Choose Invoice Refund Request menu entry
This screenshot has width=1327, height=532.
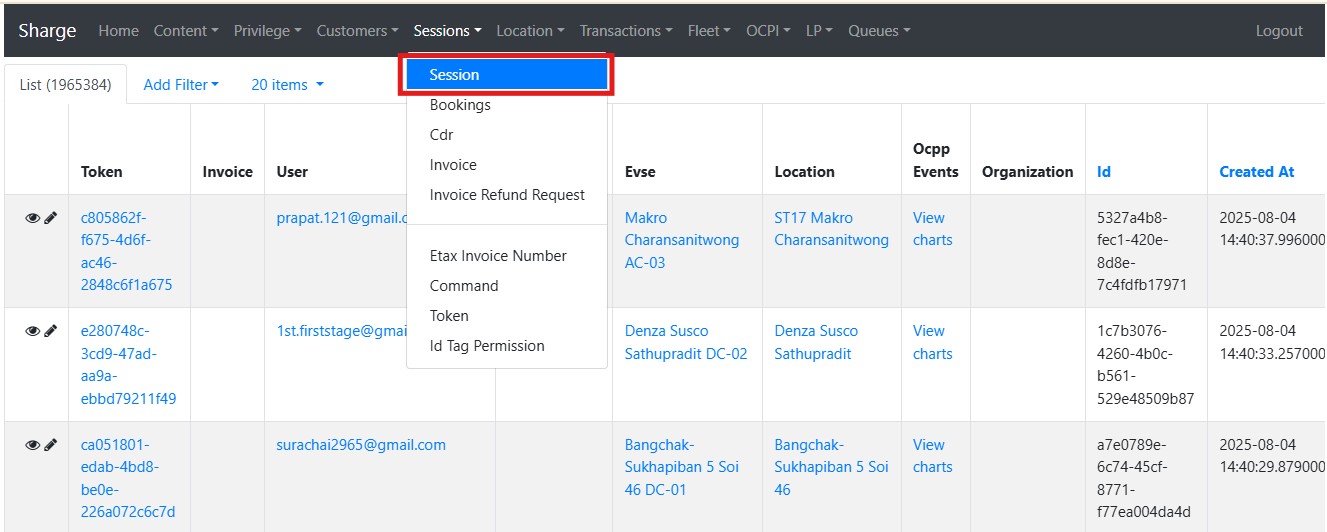(507, 195)
